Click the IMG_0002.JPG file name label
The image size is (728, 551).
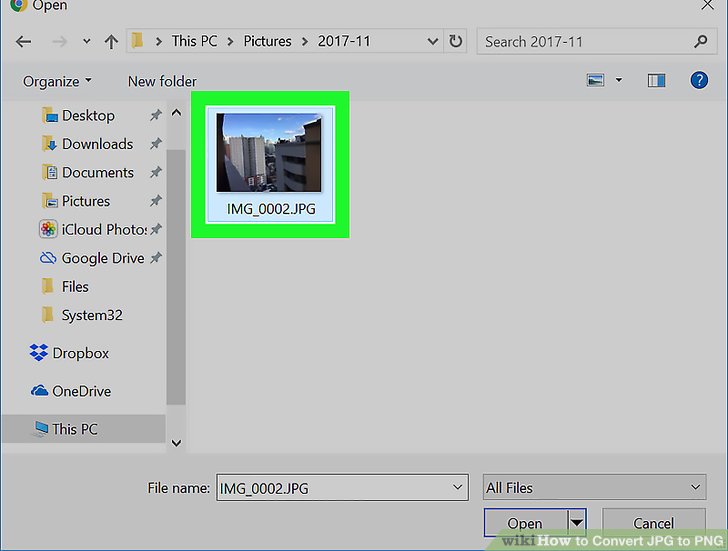coord(271,209)
